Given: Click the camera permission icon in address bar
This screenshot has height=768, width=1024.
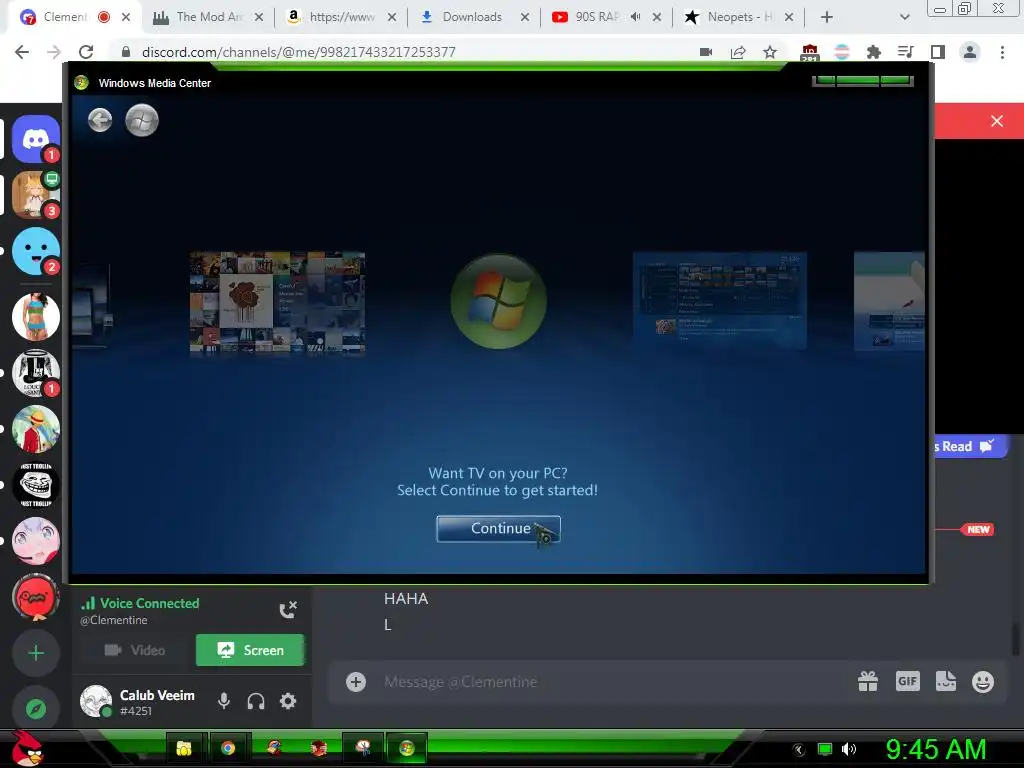Looking at the screenshot, I should 706,52.
